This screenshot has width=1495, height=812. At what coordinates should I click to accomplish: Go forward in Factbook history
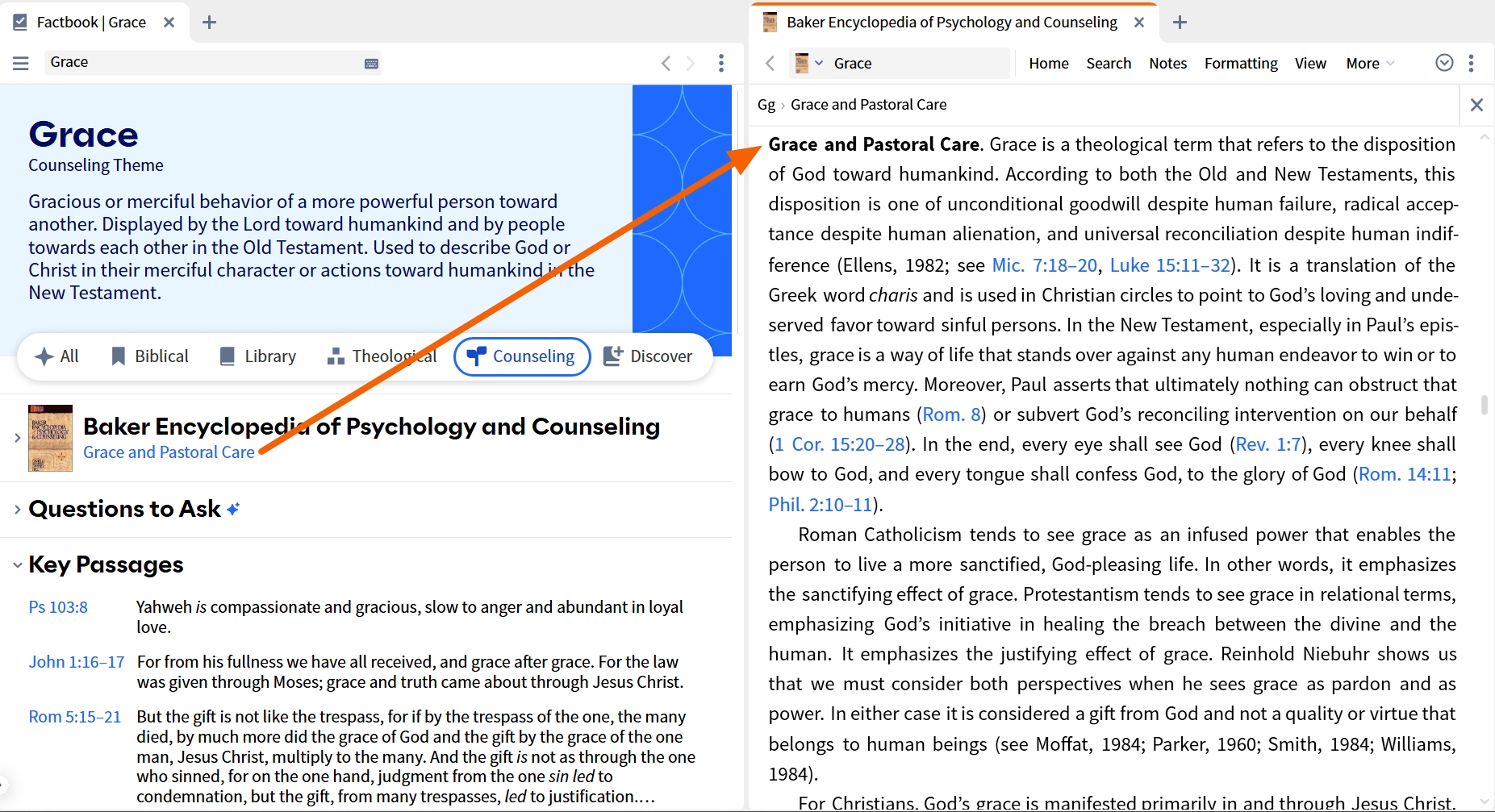click(691, 63)
